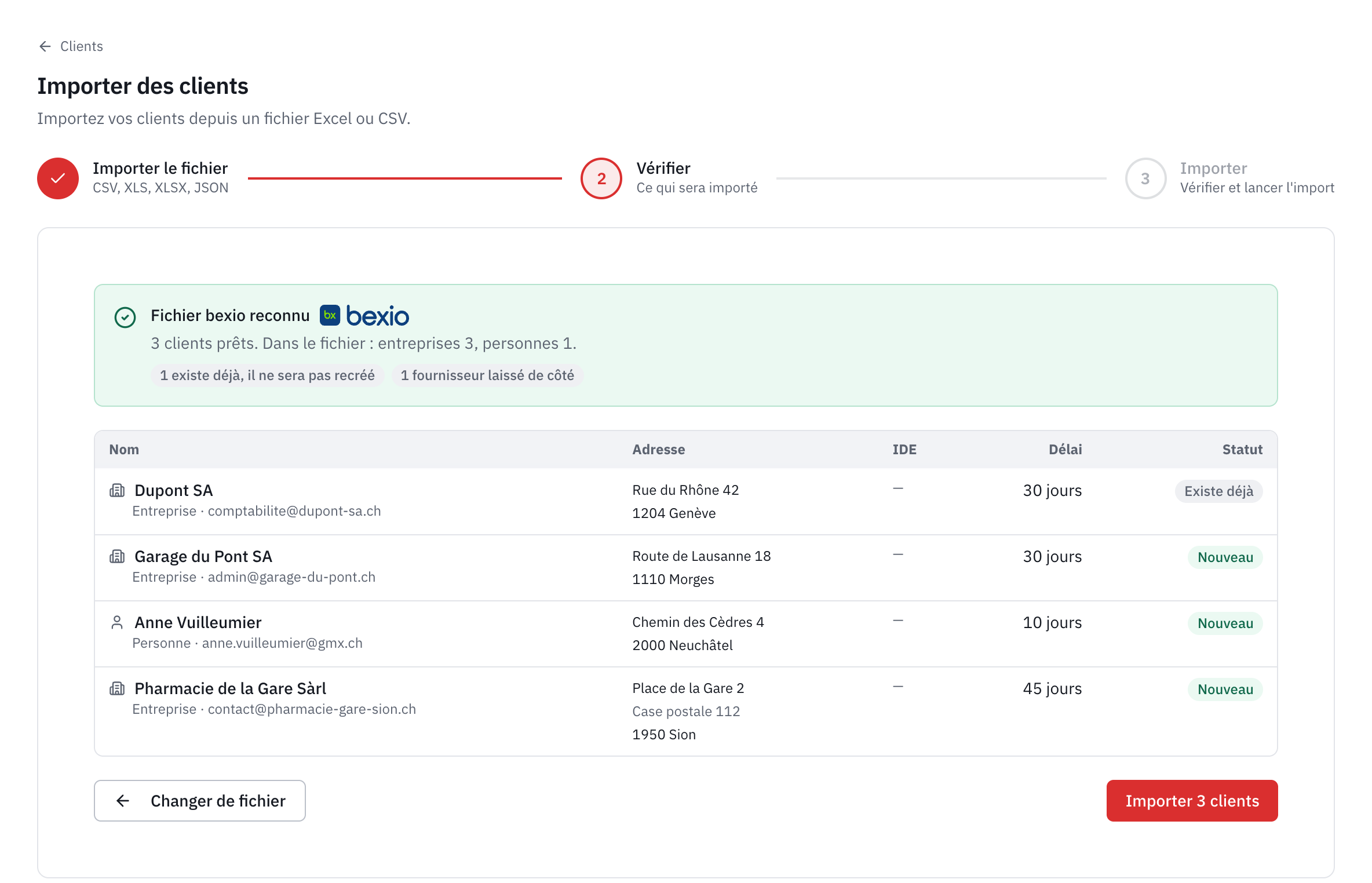Click the building icon beside Dupont SA
The width and height of the screenshot is (1372, 883).
tap(117, 491)
